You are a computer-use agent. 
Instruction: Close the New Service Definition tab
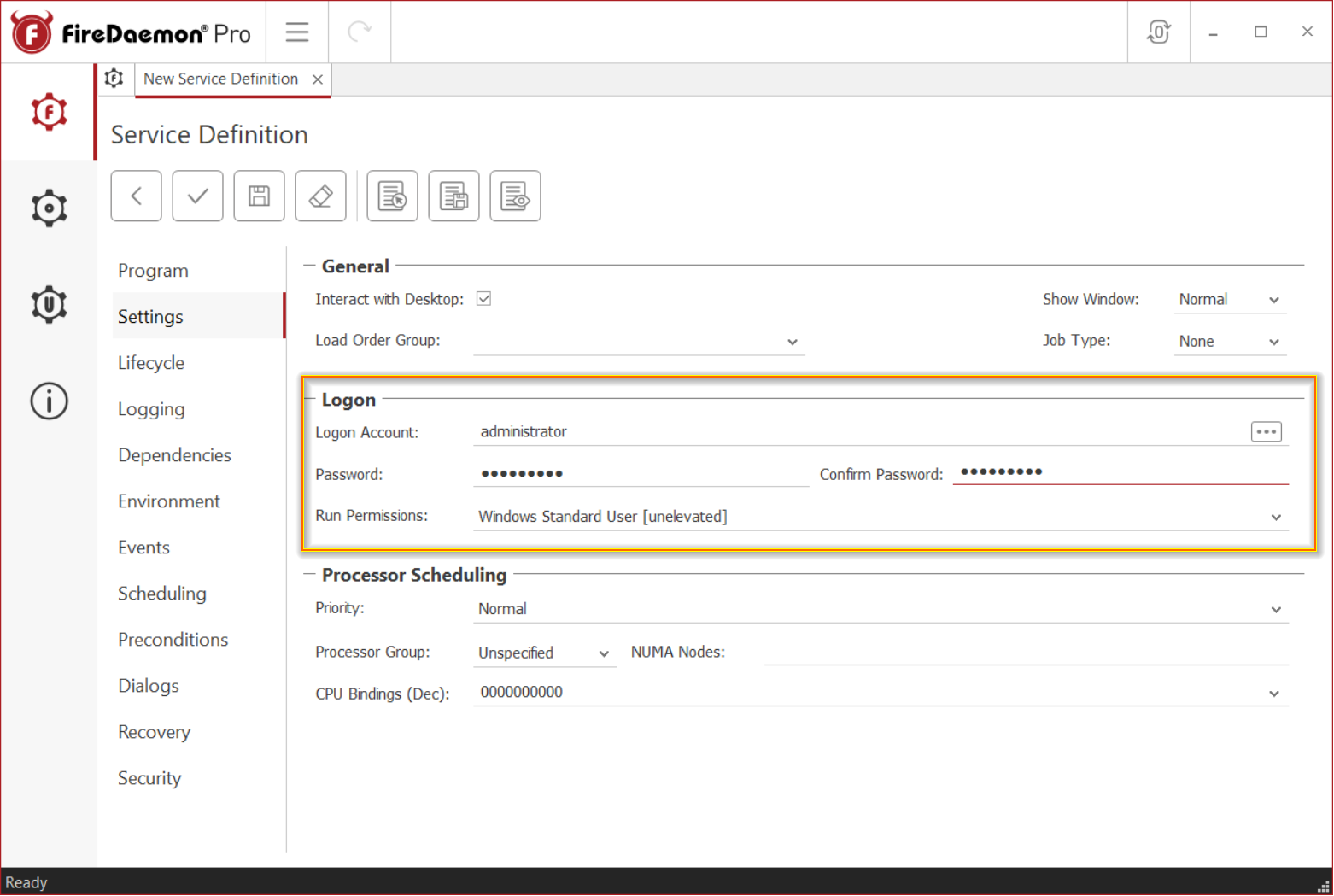click(x=318, y=79)
